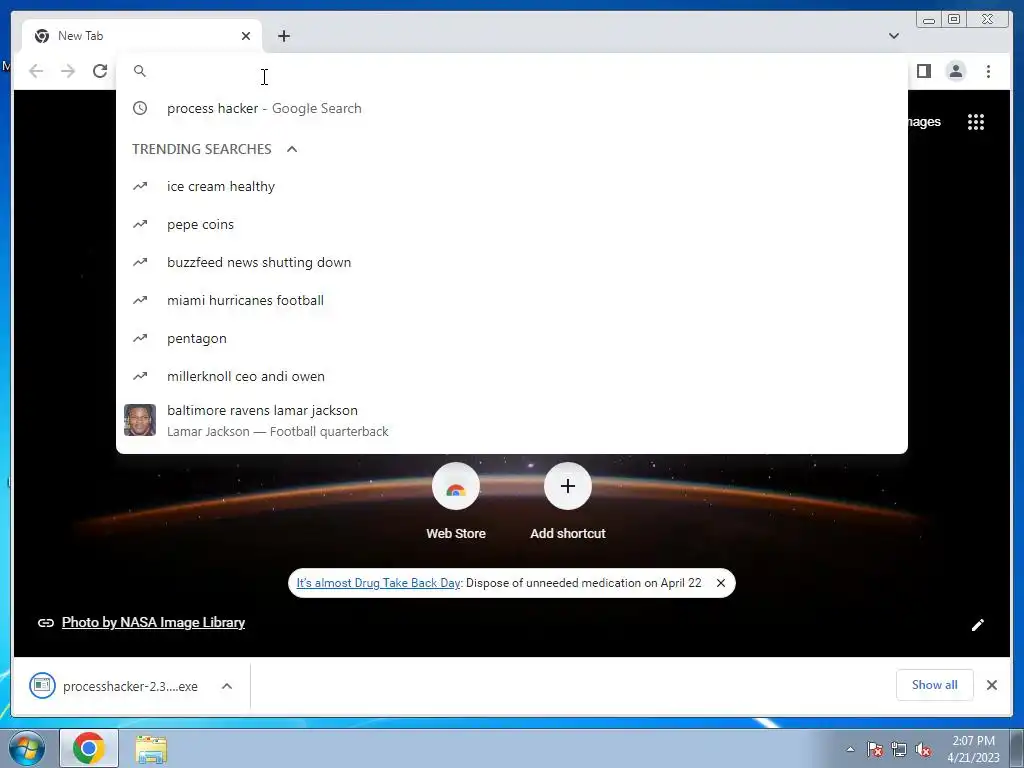Click the Action Center flag tray icon
The height and width of the screenshot is (768, 1024).
point(875,749)
